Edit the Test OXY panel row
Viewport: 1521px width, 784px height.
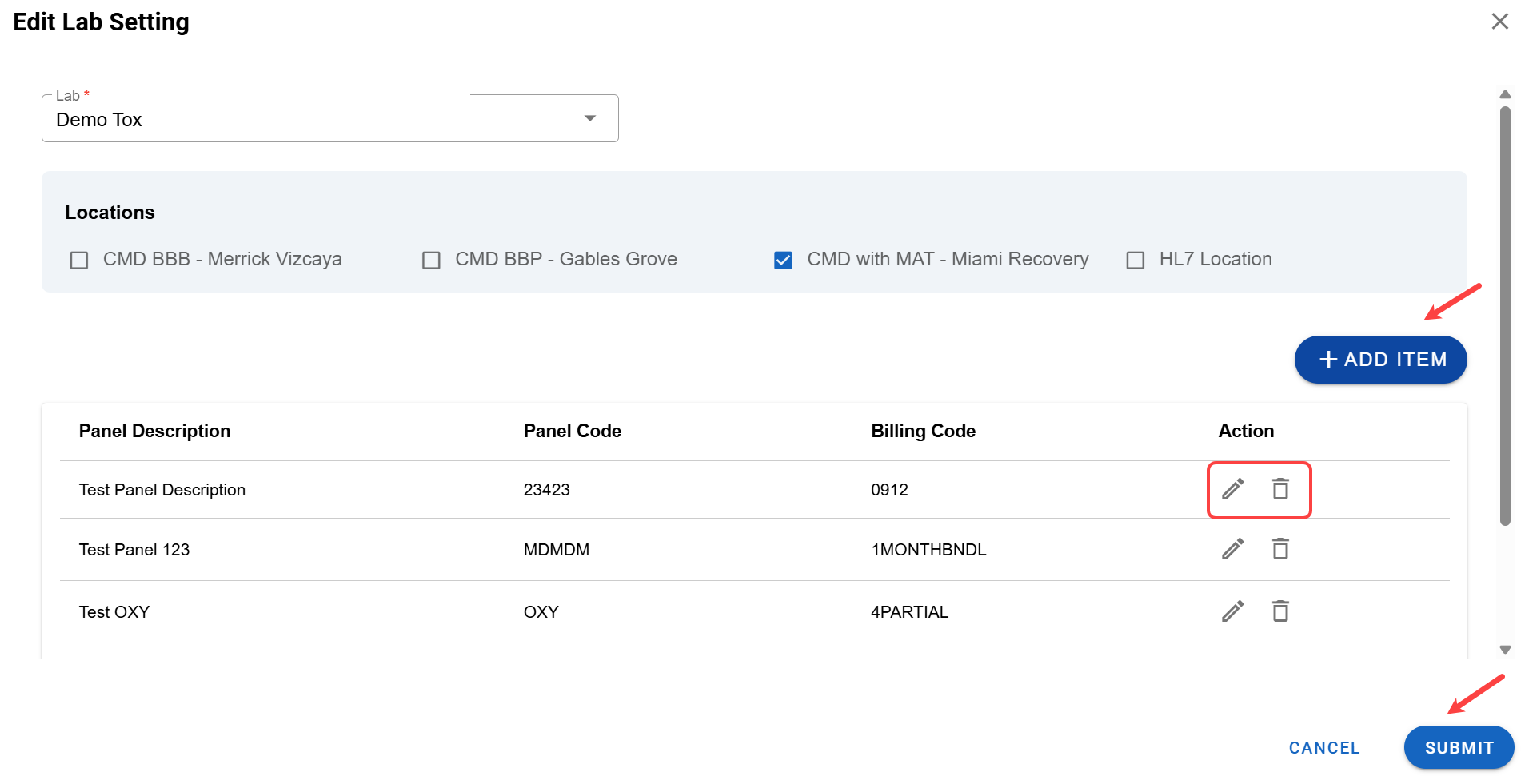tap(1232, 611)
